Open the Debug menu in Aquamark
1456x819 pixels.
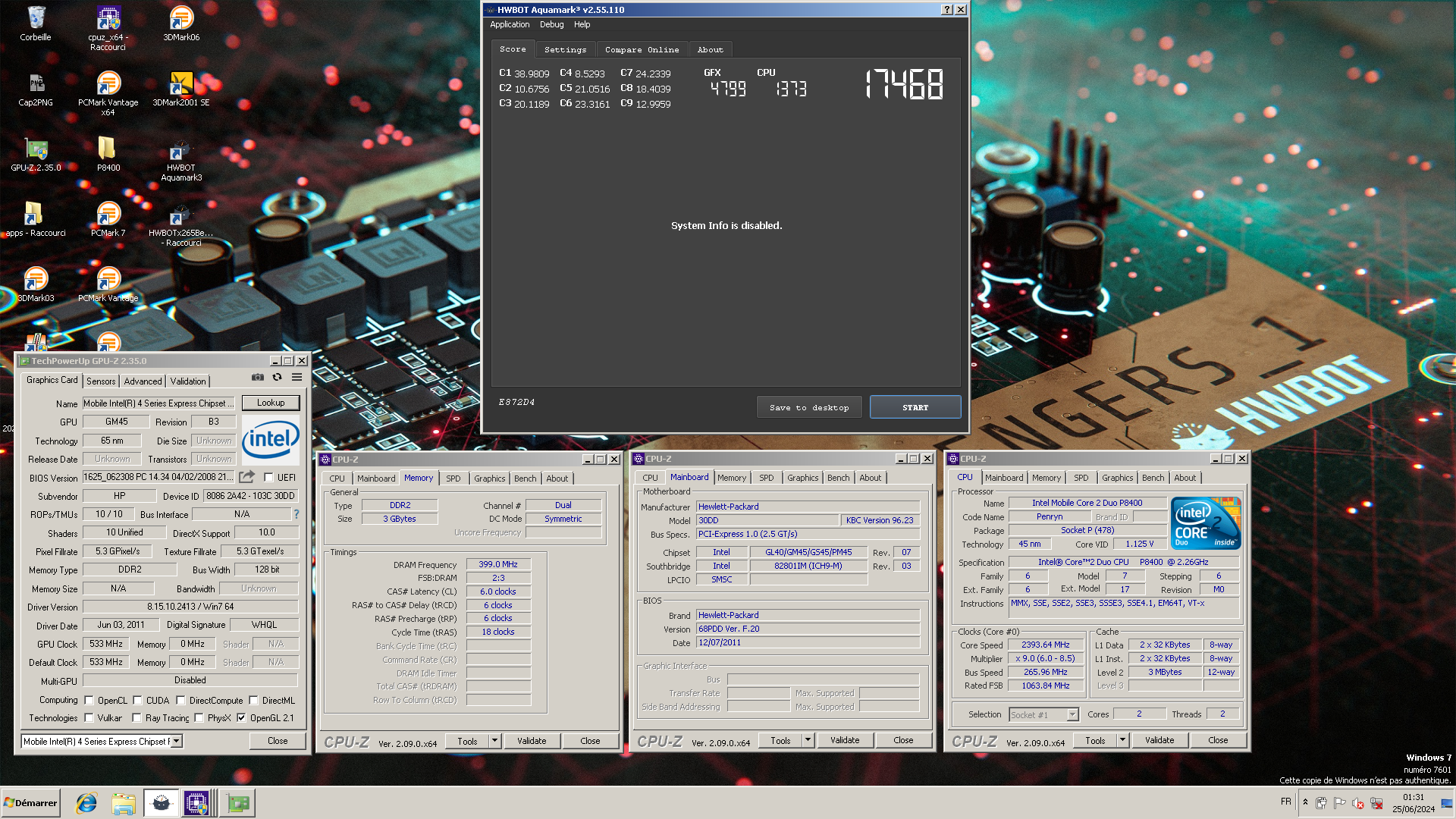(x=551, y=24)
